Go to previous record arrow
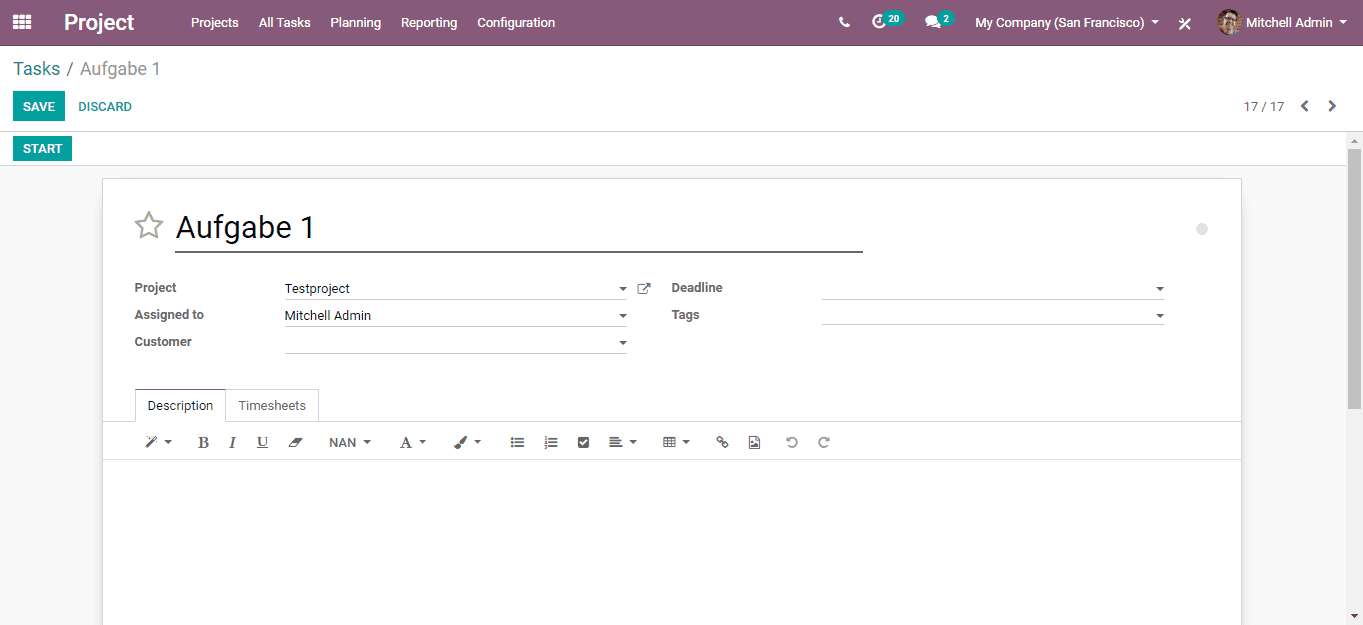The image size is (1363, 625). click(1305, 106)
